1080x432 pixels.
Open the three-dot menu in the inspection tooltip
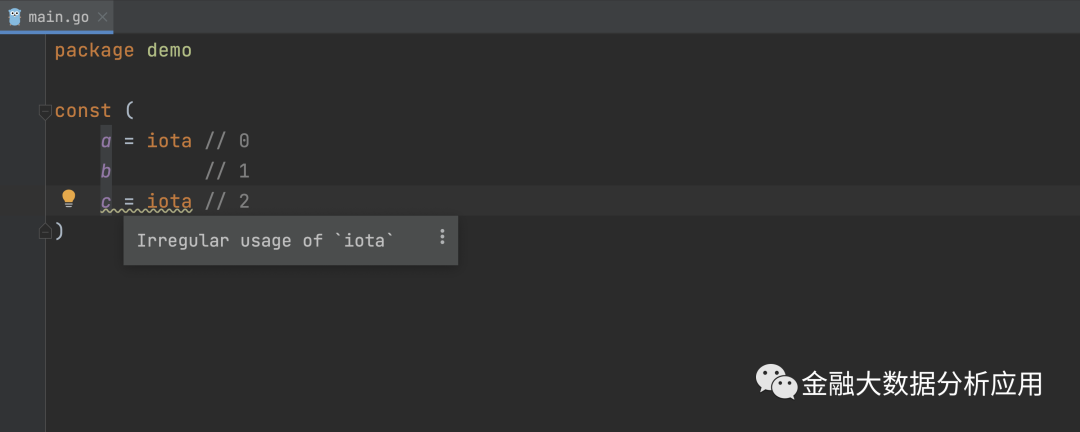(x=442, y=238)
